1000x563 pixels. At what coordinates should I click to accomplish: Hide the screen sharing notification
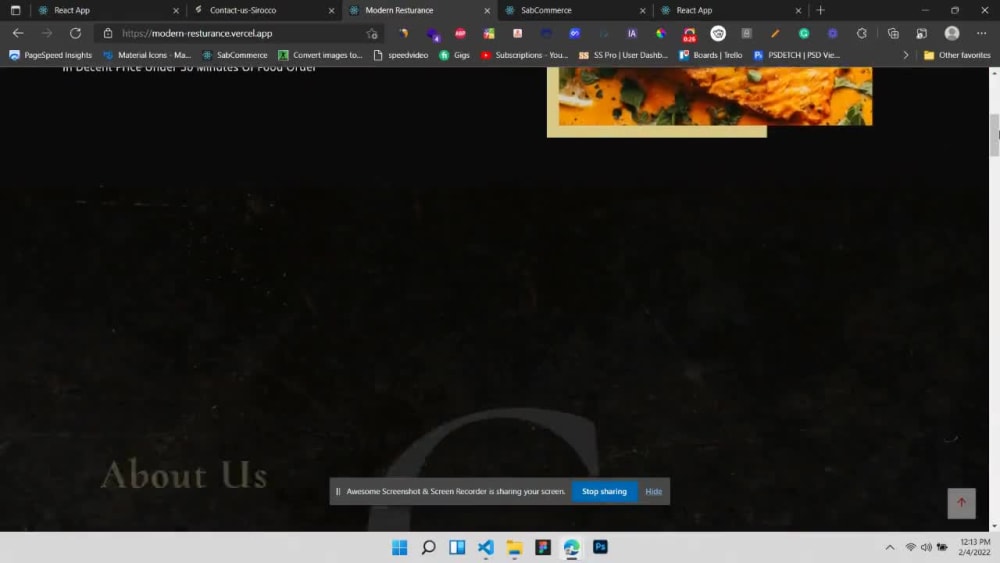coord(653,491)
